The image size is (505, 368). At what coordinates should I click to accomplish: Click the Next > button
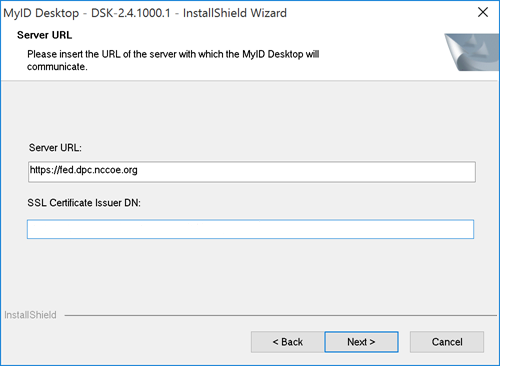coord(361,342)
